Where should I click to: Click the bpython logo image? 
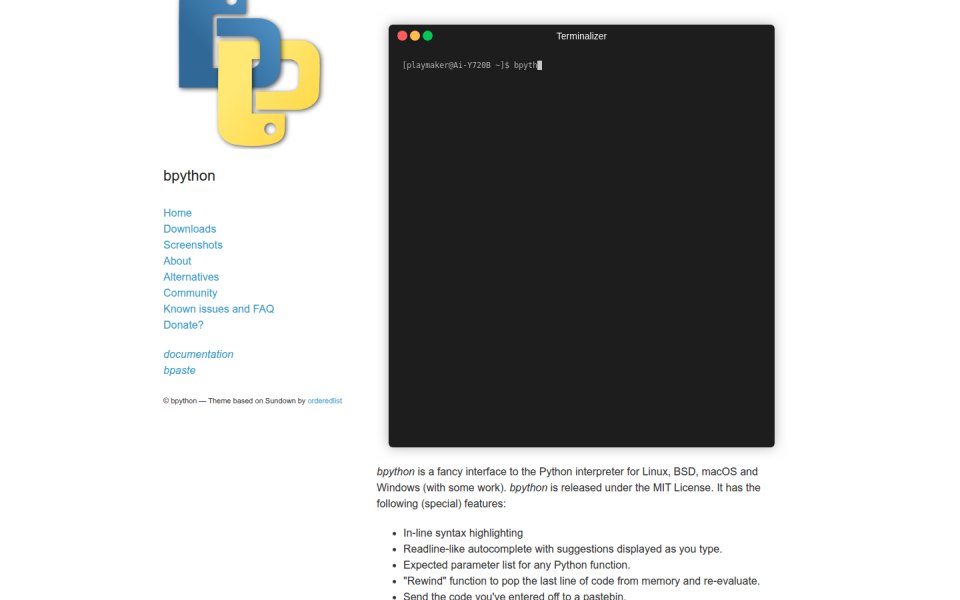(250, 73)
